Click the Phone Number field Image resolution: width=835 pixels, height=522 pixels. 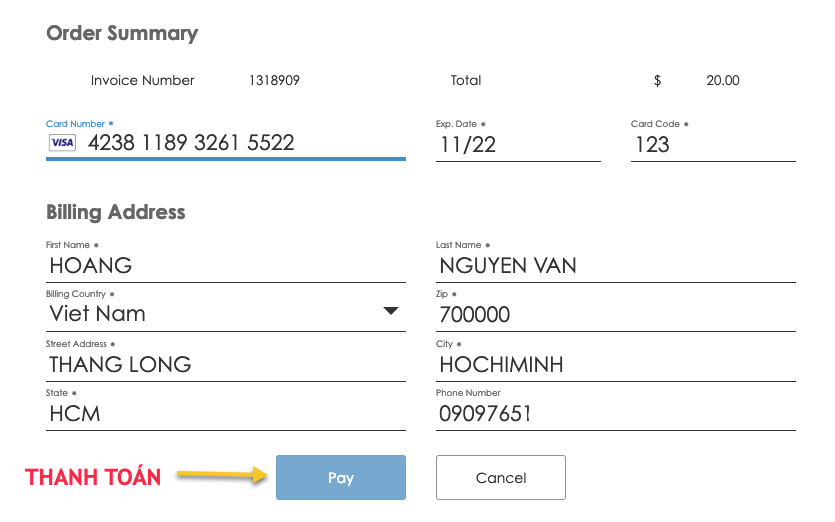tap(616, 414)
